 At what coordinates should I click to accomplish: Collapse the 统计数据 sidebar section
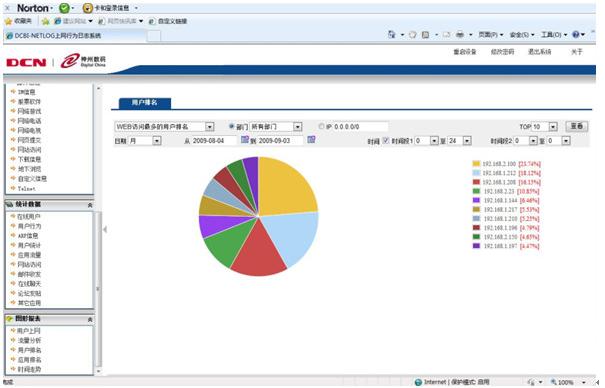click(x=90, y=205)
